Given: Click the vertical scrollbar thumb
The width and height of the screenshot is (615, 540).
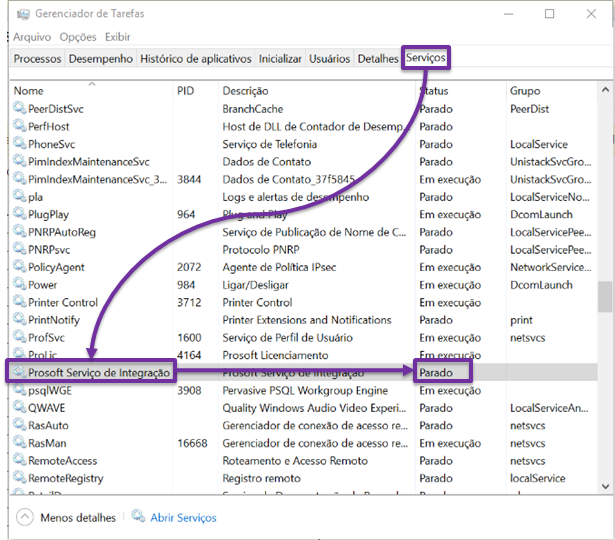Looking at the screenshot, I should point(605,296).
